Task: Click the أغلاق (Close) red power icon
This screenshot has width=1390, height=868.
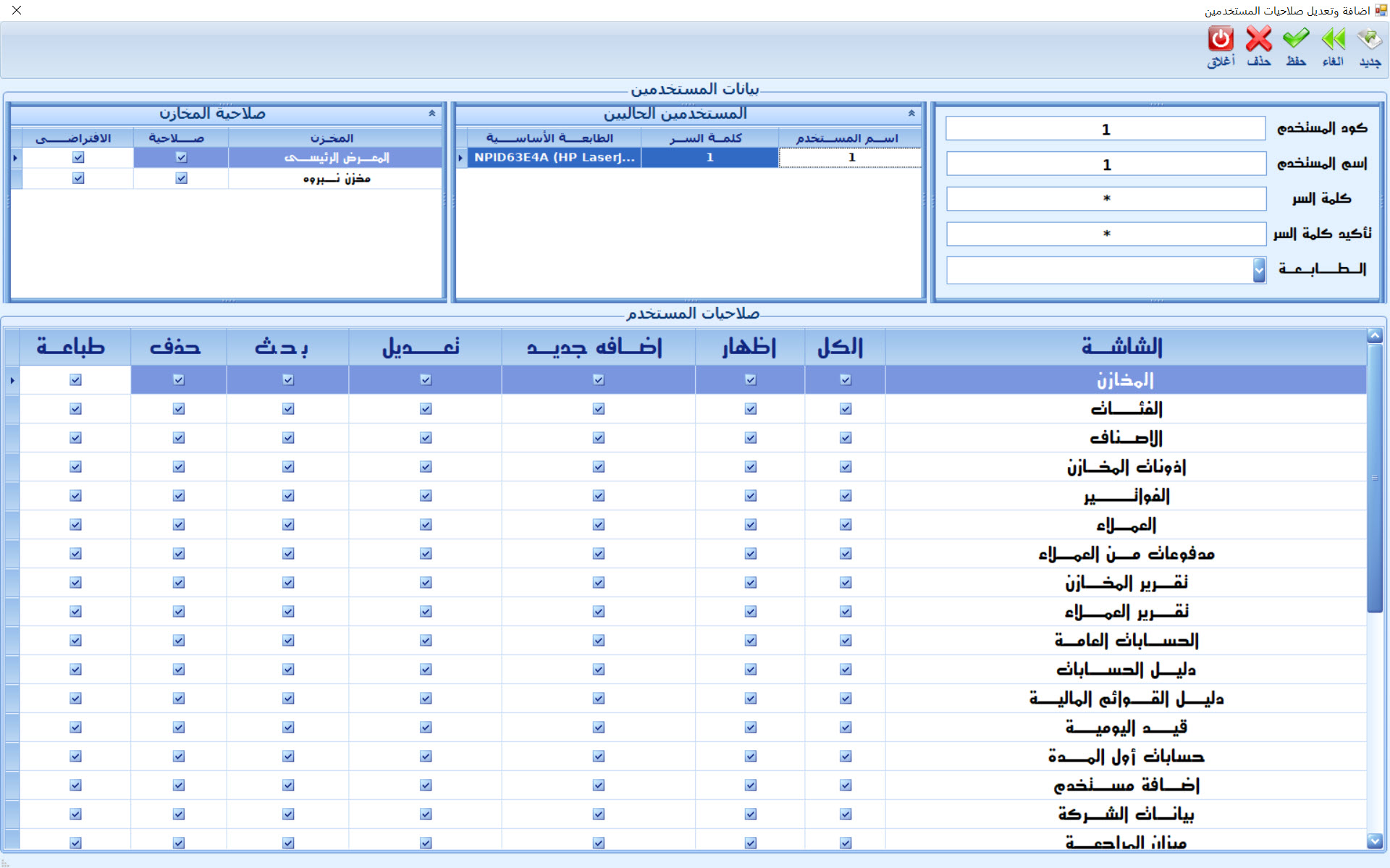Action: click(x=1221, y=47)
